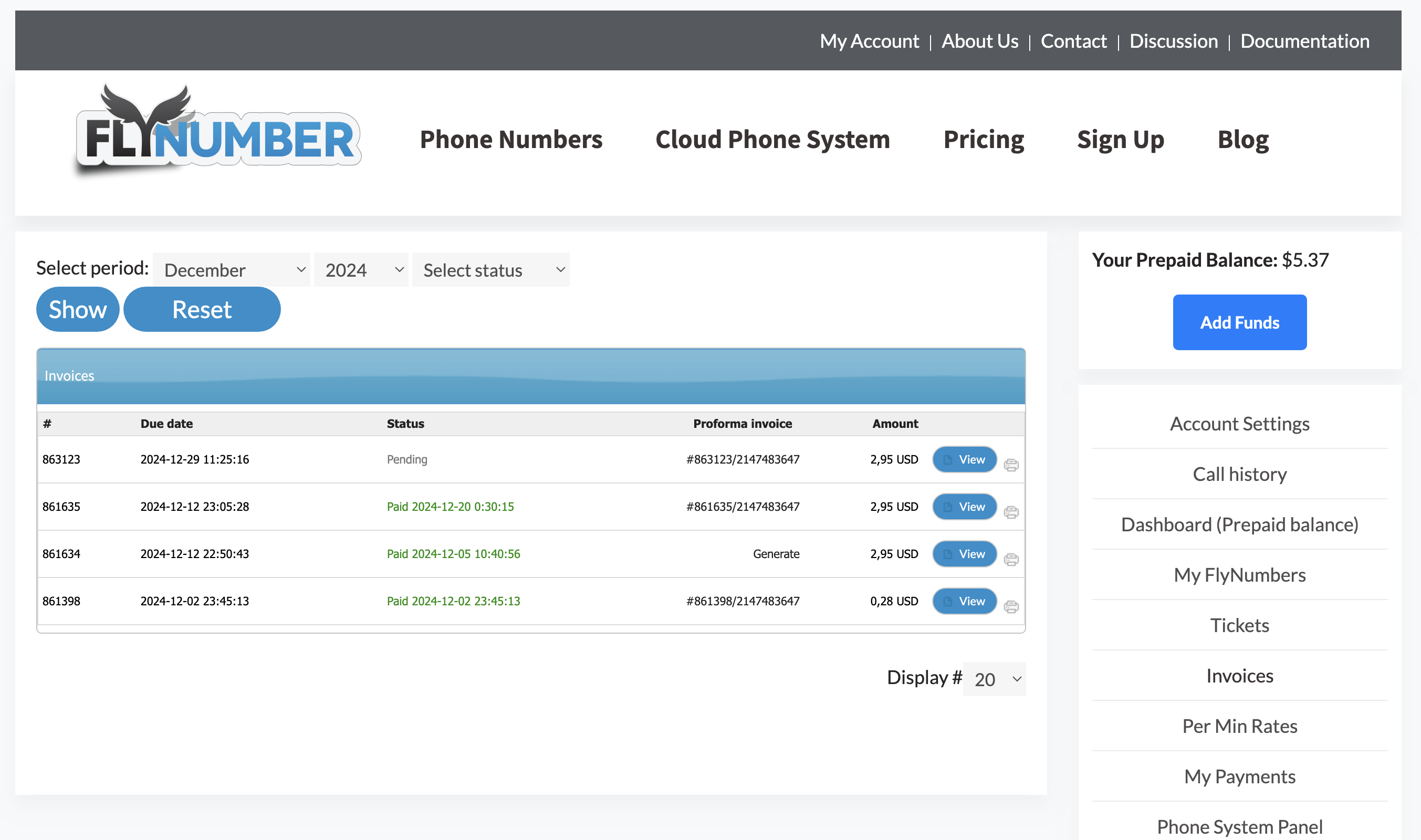Click status Paid 2024-12-05 10:40:56
The height and width of the screenshot is (840, 1421).
point(454,553)
